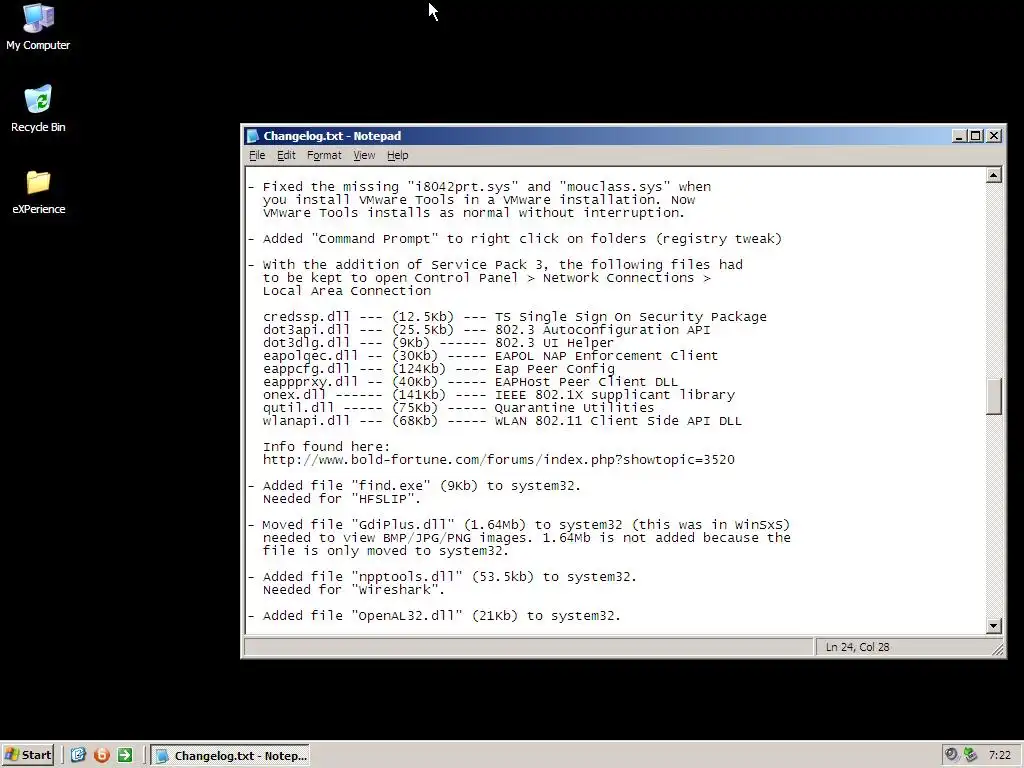Open the View menu
The height and width of the screenshot is (768, 1024).
tap(364, 155)
